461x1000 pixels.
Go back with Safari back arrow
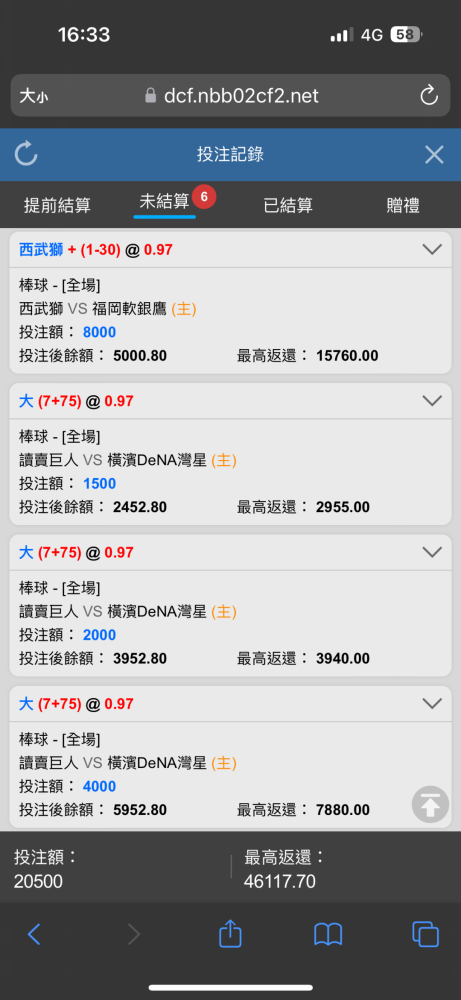click(34, 934)
